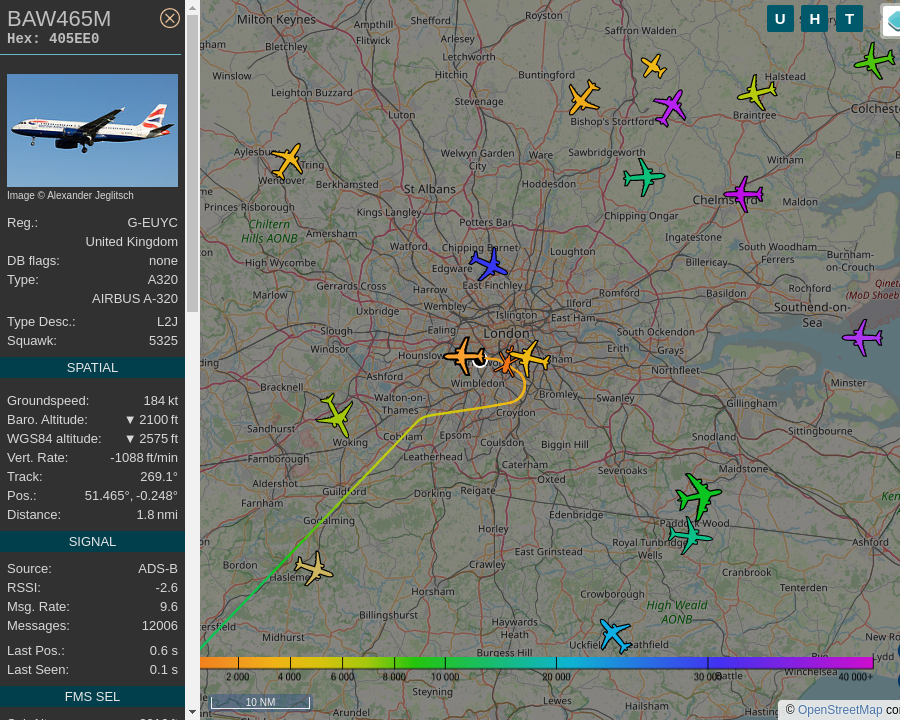Select the tan aircraft near Haslemere

coord(313,568)
